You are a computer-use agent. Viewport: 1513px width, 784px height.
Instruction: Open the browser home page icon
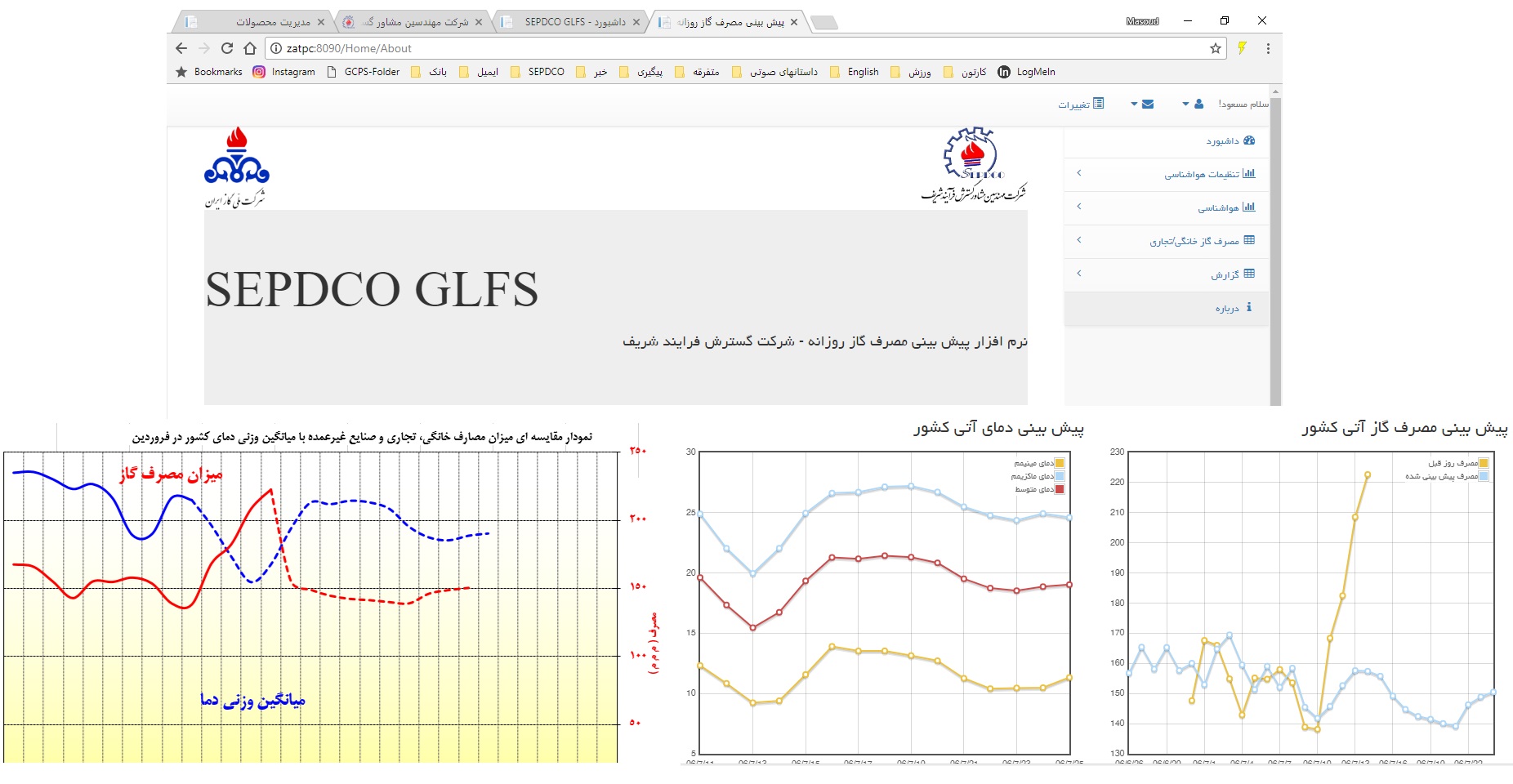250,48
